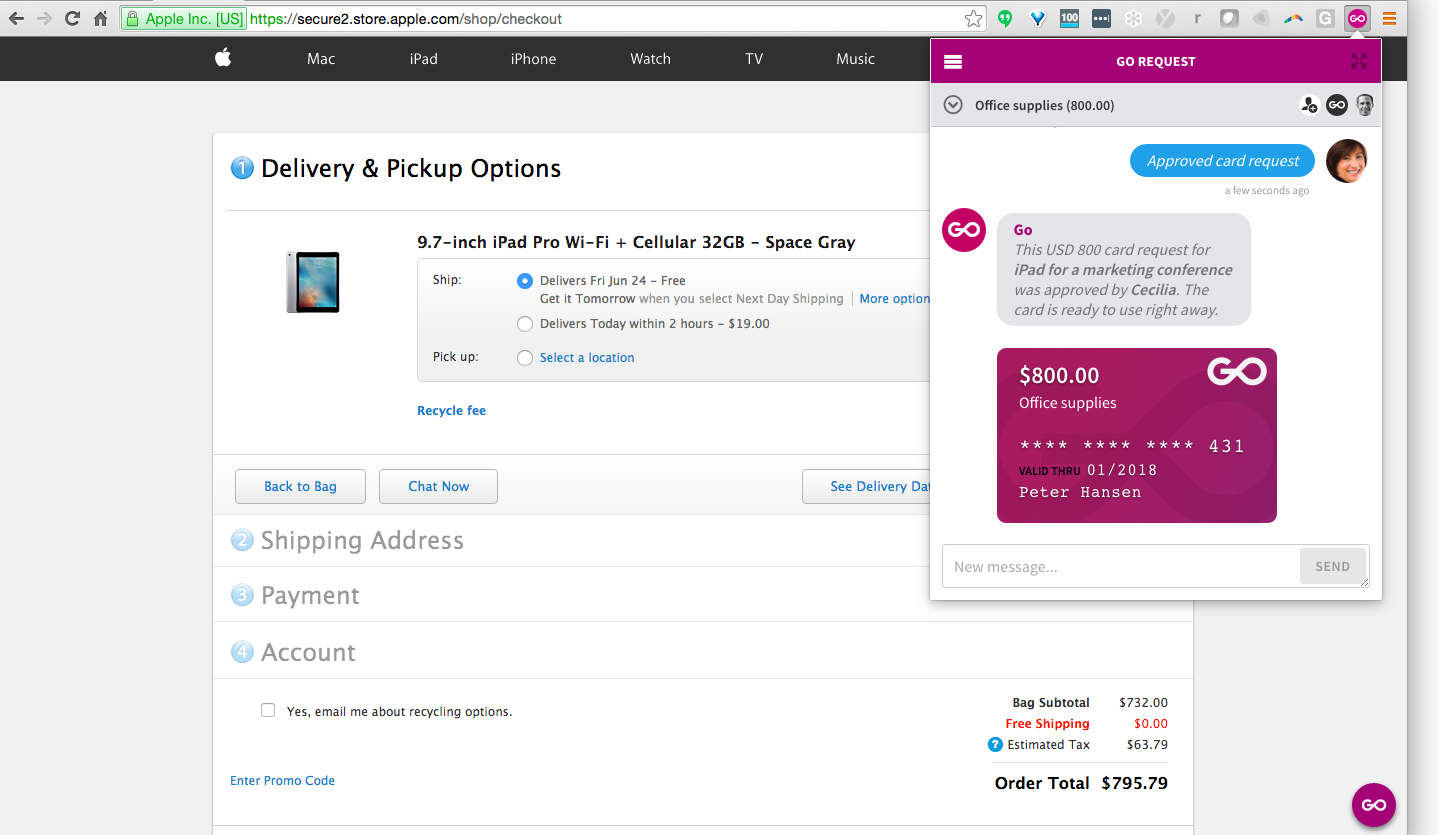Image resolution: width=1439 pixels, height=835 pixels.
Task: Click the Estimated Tax help icon
Action: (995, 744)
